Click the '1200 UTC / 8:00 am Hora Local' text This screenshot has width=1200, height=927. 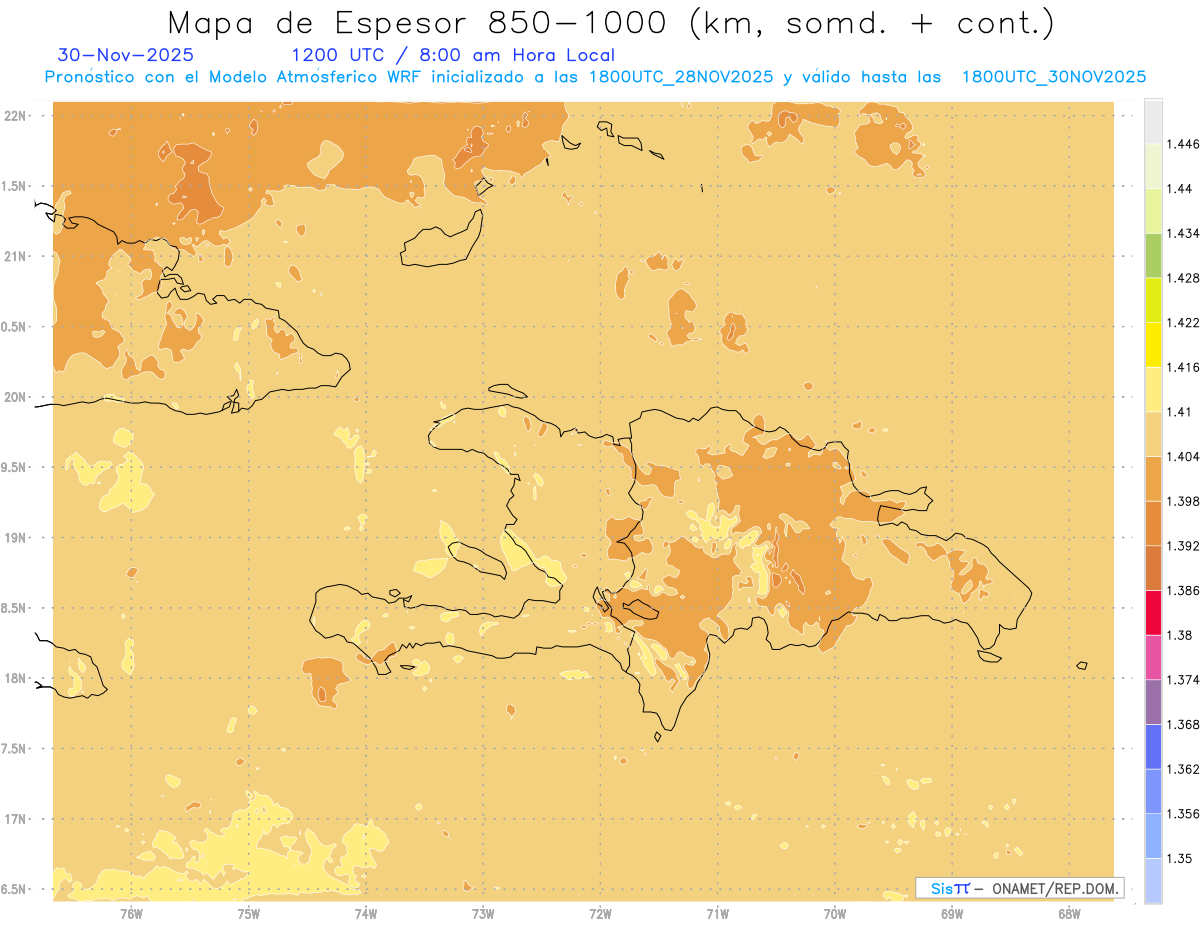coord(452,56)
